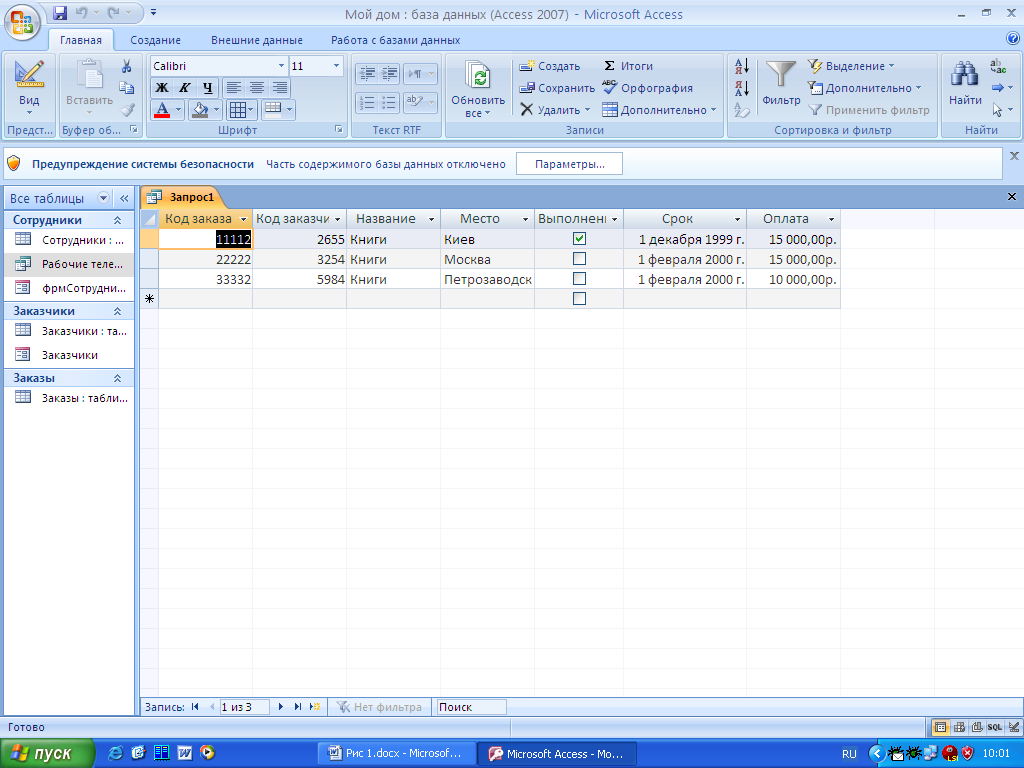
Task: Click the Go To arrow icon
Action: [998, 88]
